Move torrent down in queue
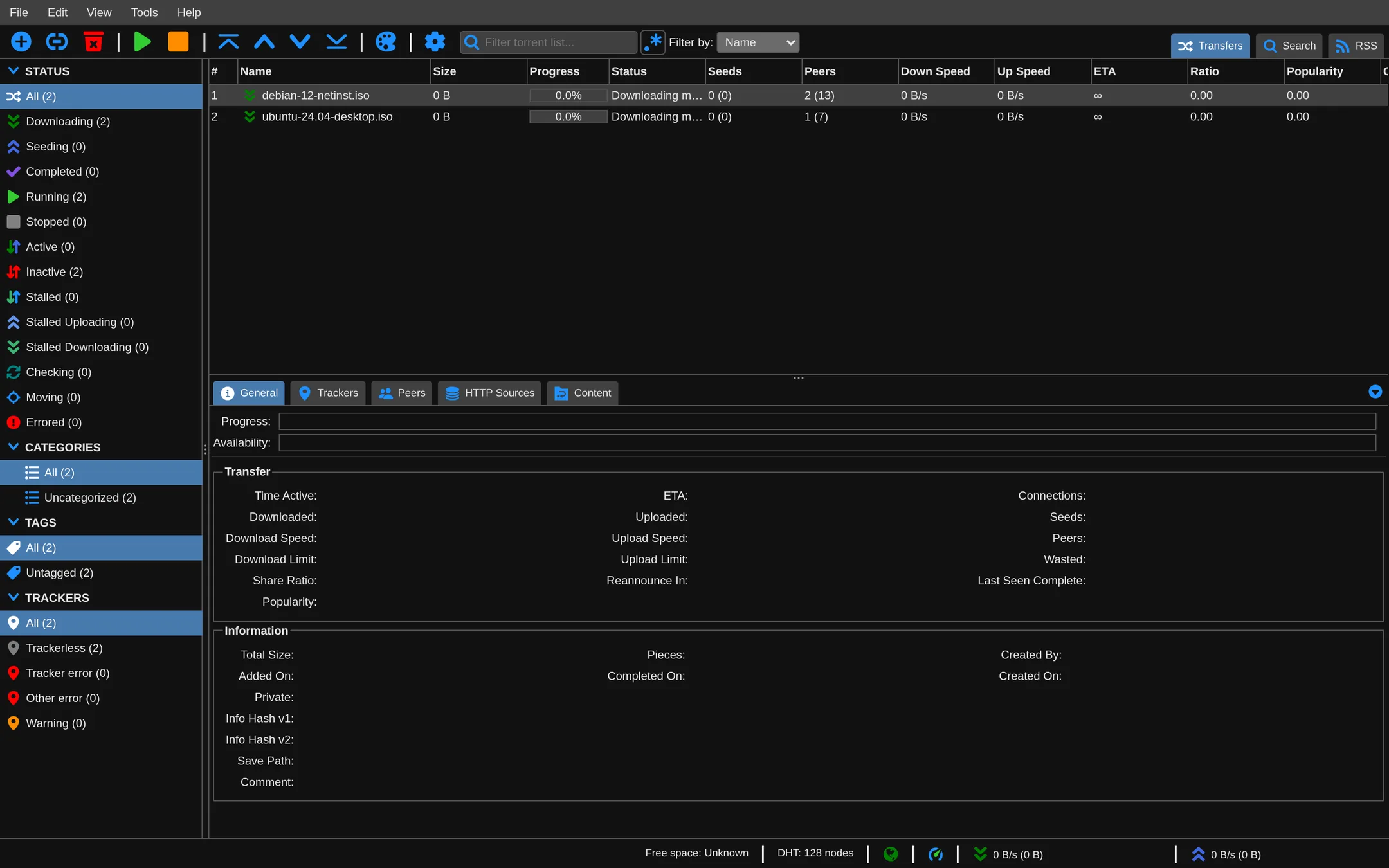The width and height of the screenshot is (1389, 868). [x=300, y=42]
